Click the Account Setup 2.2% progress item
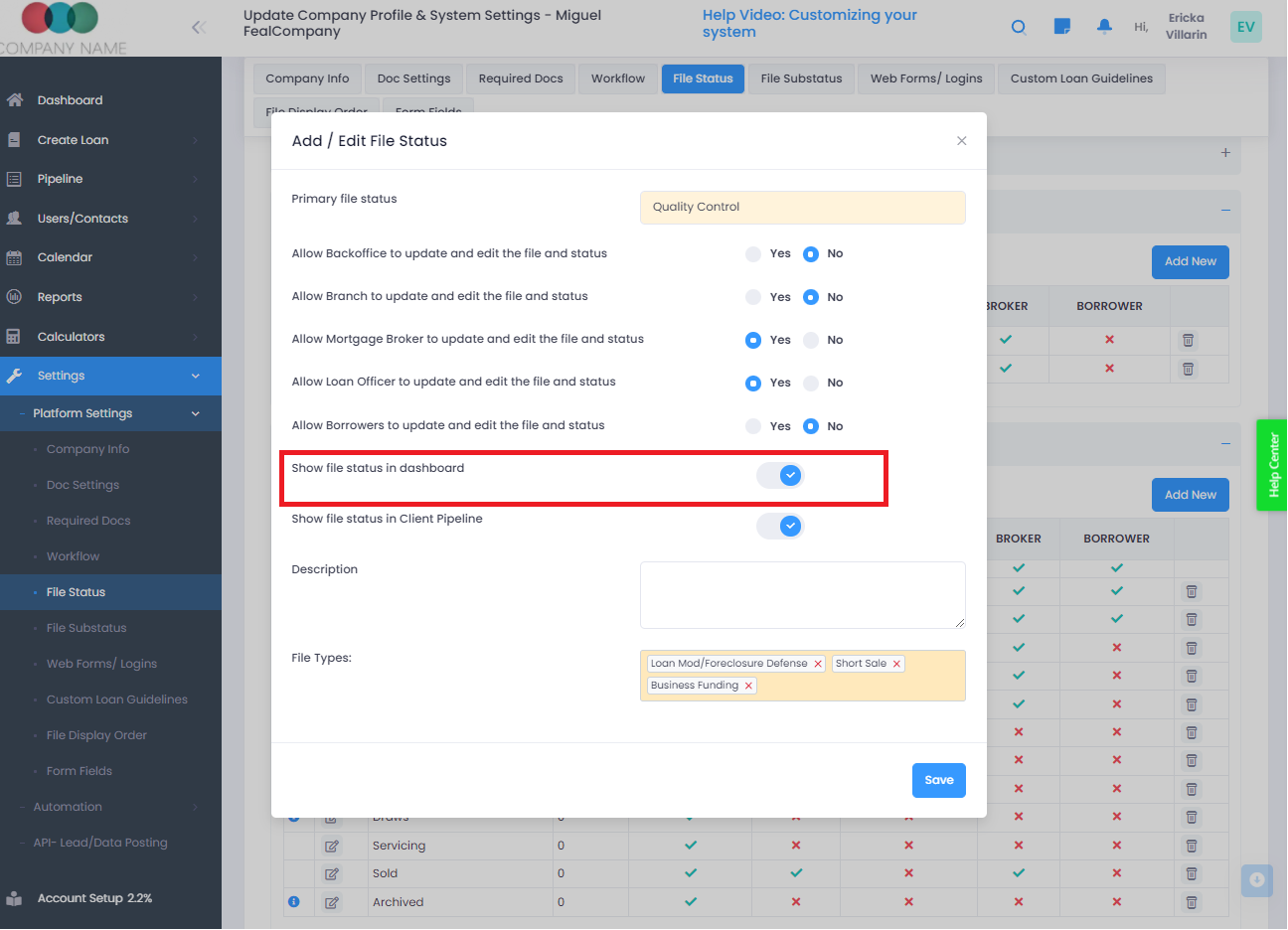This screenshot has width=1288, height=930. coord(94,898)
